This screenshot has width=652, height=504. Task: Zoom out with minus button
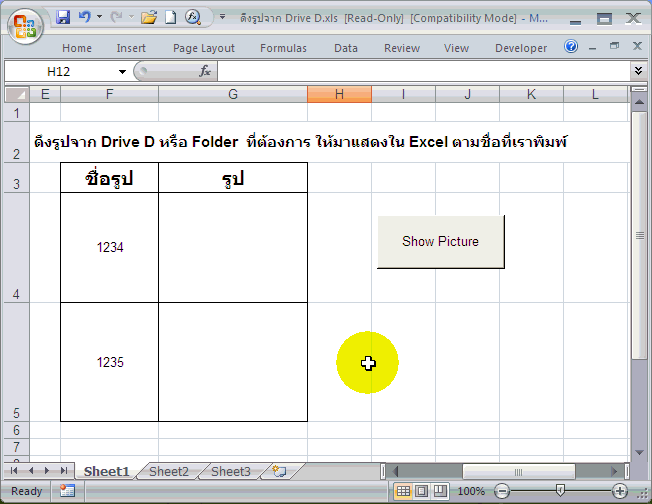click(x=502, y=492)
